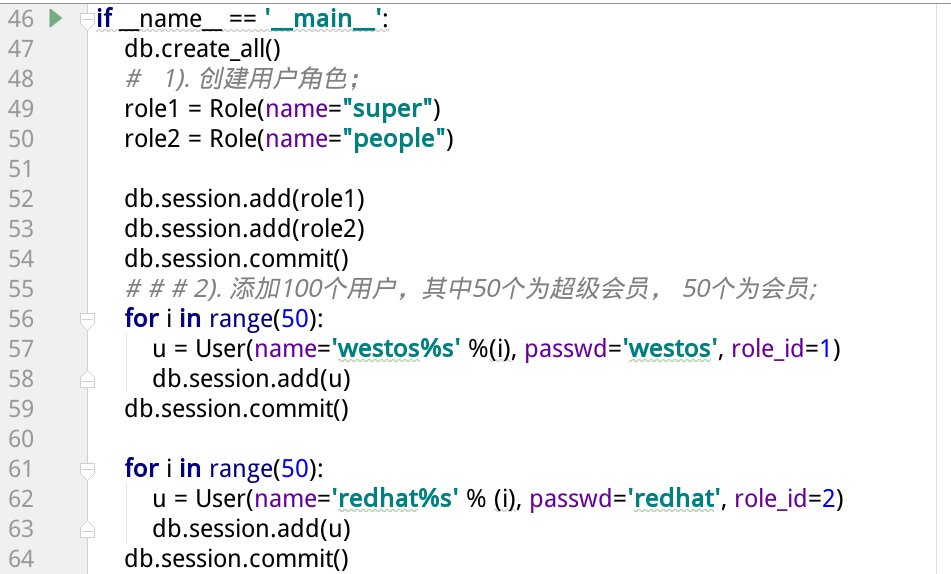The width and height of the screenshot is (951, 574).
Task: Collapse the second for loop at line 61
Action: [x=87, y=470]
